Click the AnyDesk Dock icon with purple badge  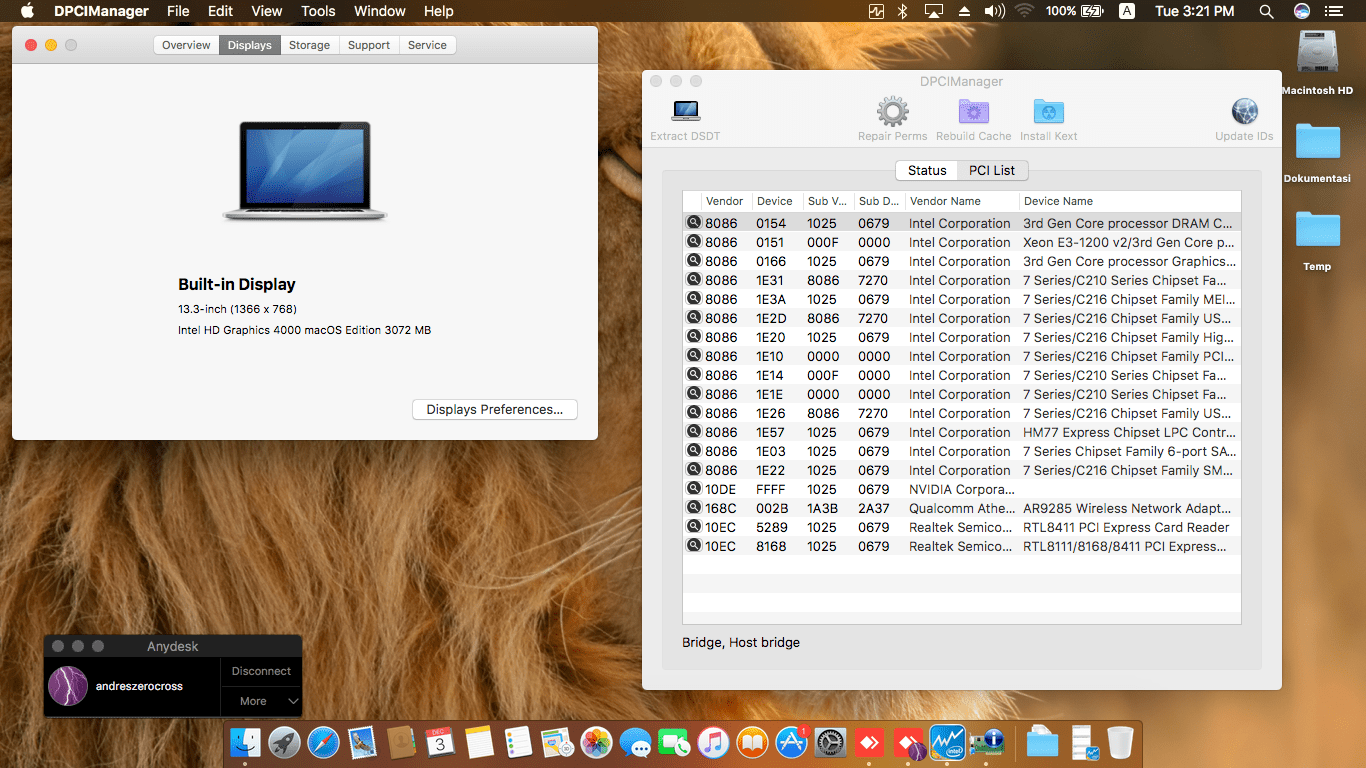coord(908,742)
